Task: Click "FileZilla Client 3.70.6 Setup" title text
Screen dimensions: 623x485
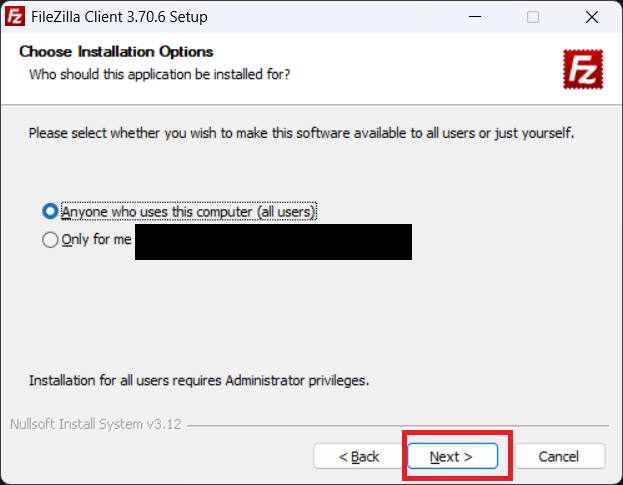Action: pyautogui.click(x=119, y=17)
